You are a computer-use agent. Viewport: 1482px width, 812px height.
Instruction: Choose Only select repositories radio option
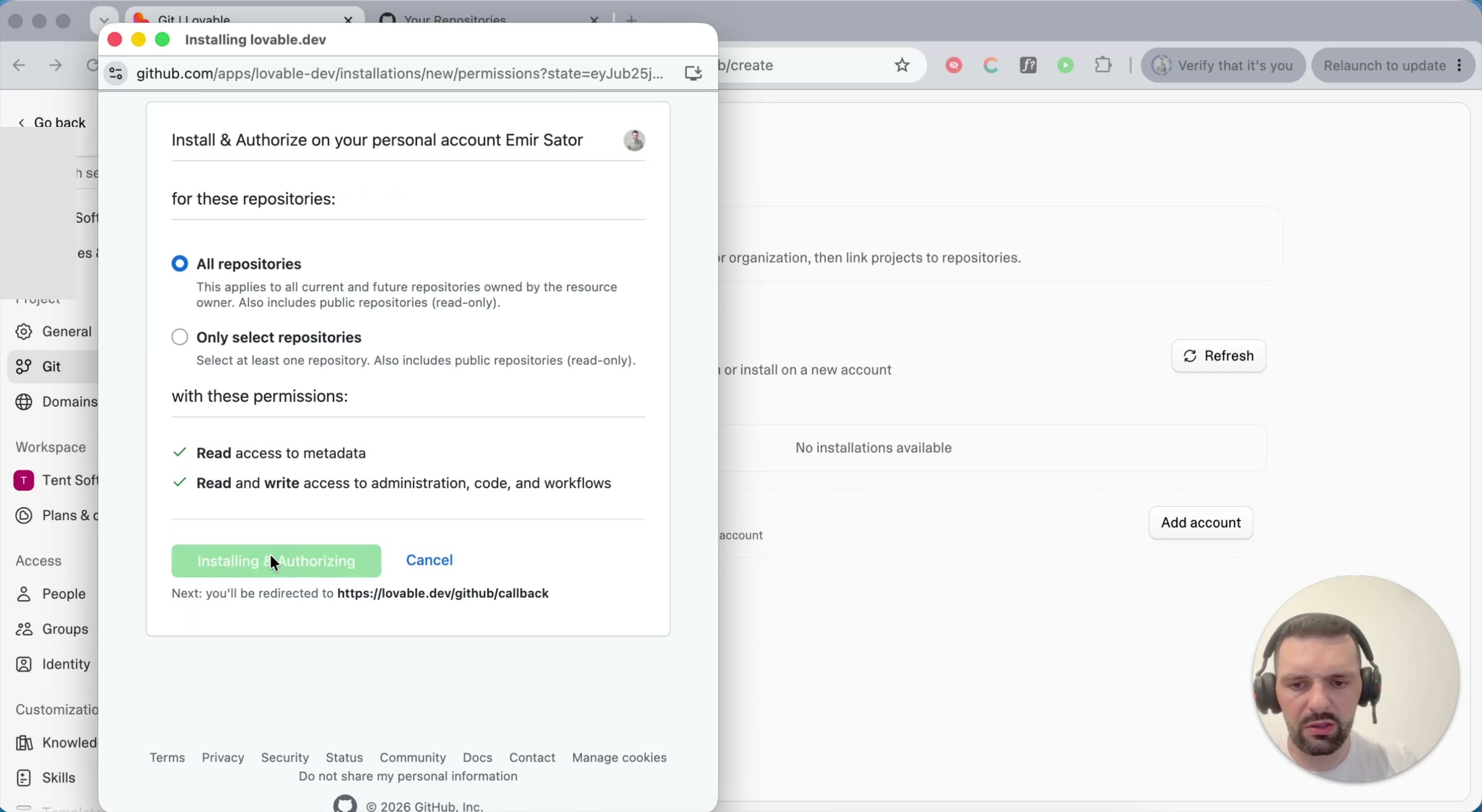tap(179, 337)
